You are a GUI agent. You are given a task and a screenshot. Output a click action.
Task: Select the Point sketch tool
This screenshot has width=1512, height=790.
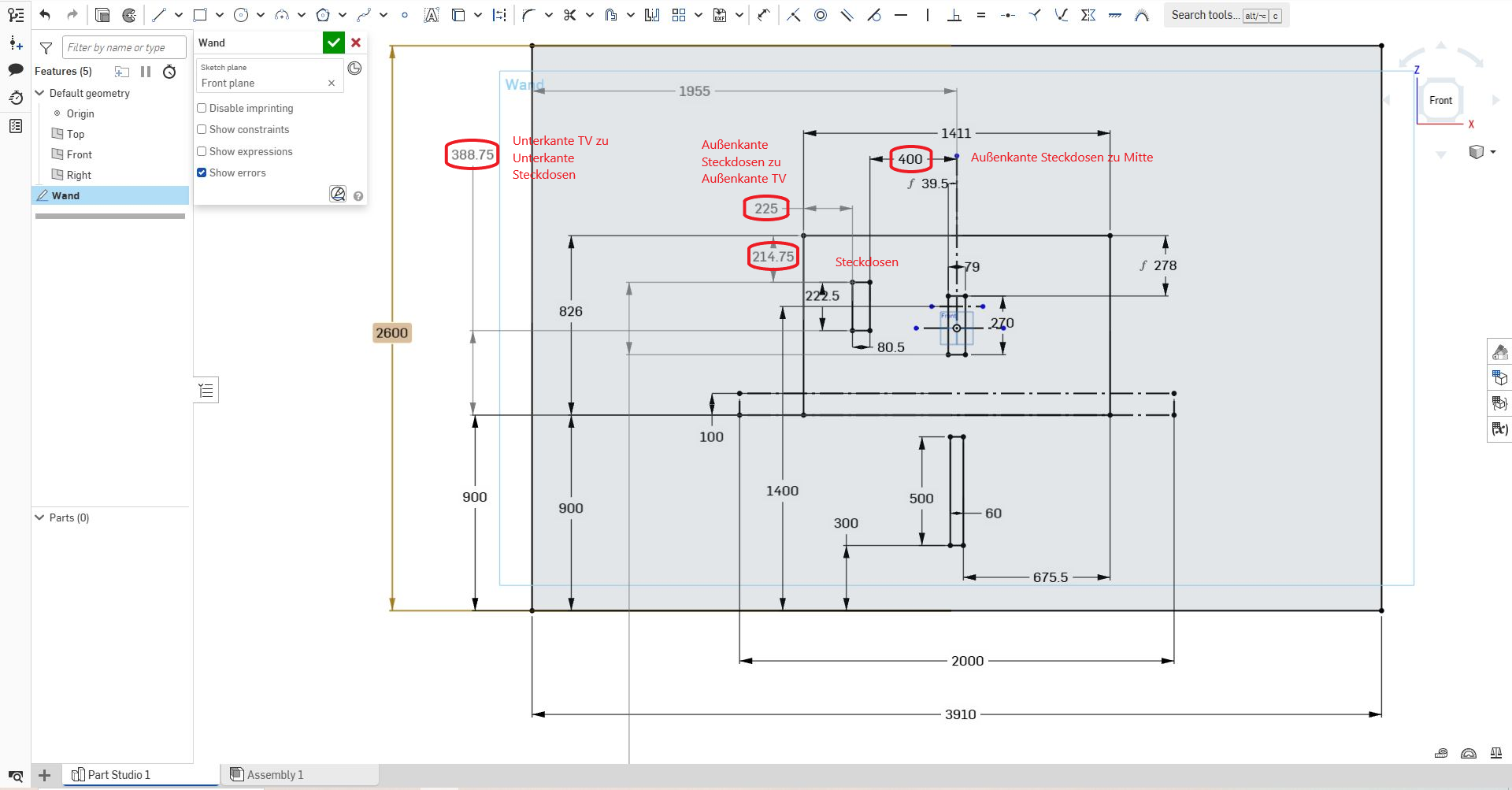coord(405,15)
